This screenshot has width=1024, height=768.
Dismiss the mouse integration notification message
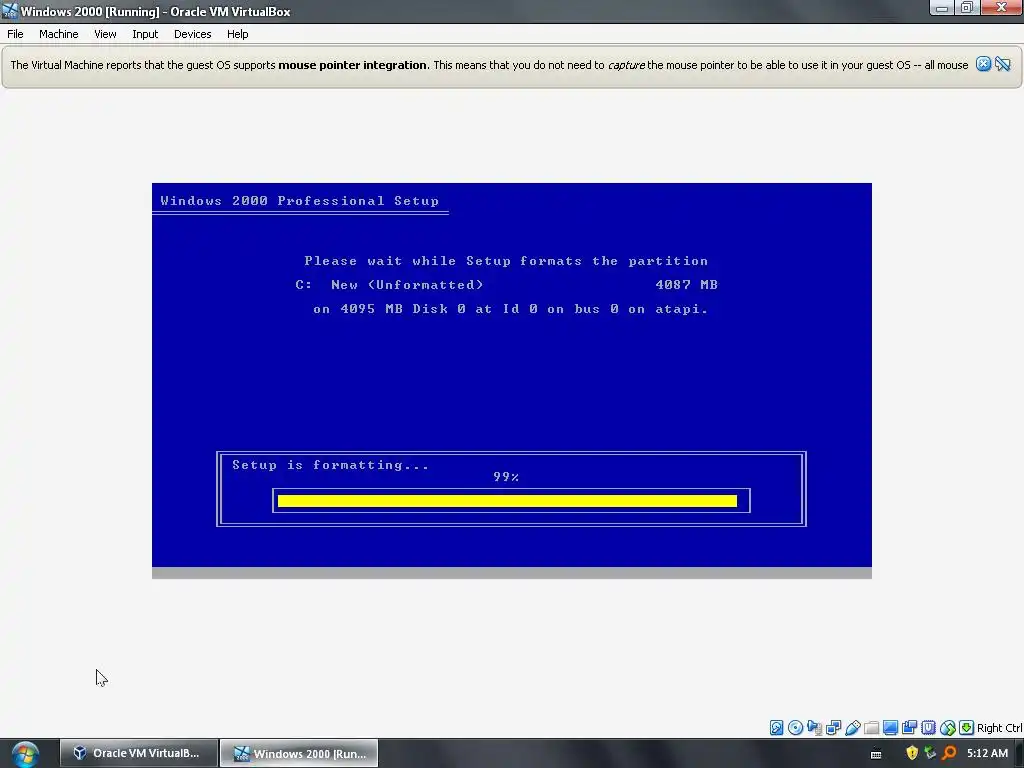click(x=984, y=64)
